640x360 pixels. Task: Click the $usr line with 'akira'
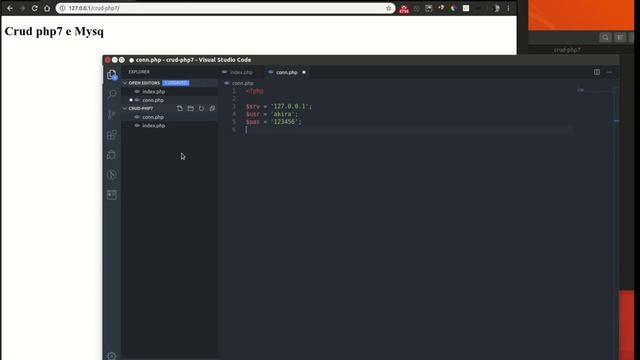(x=272, y=114)
